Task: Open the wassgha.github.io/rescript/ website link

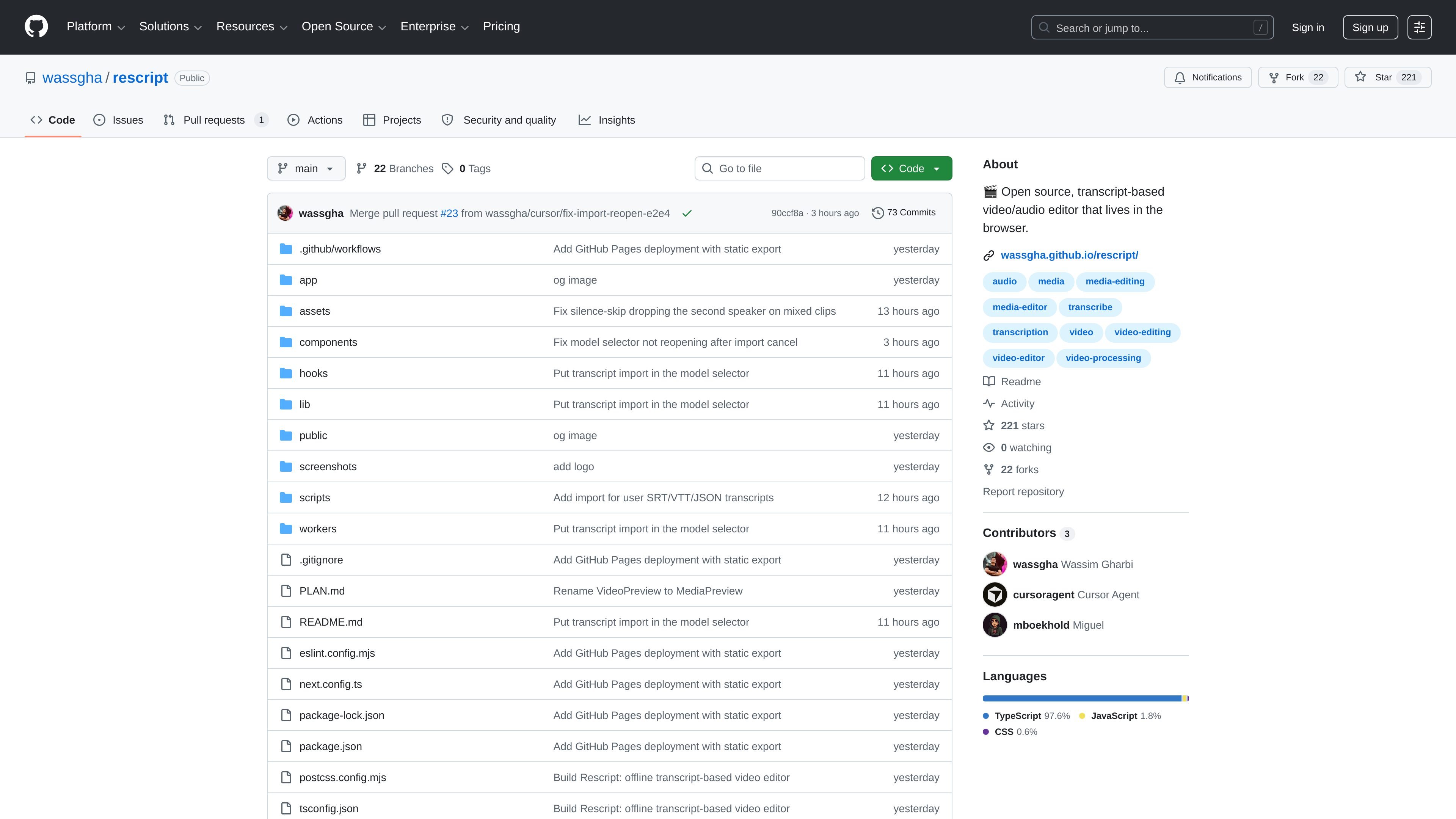Action: click(x=1069, y=256)
